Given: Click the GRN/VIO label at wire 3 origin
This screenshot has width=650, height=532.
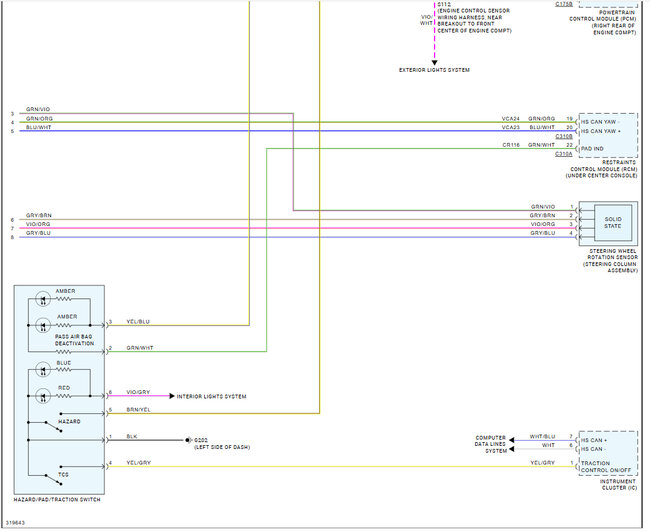Looking at the screenshot, I should point(38,109).
